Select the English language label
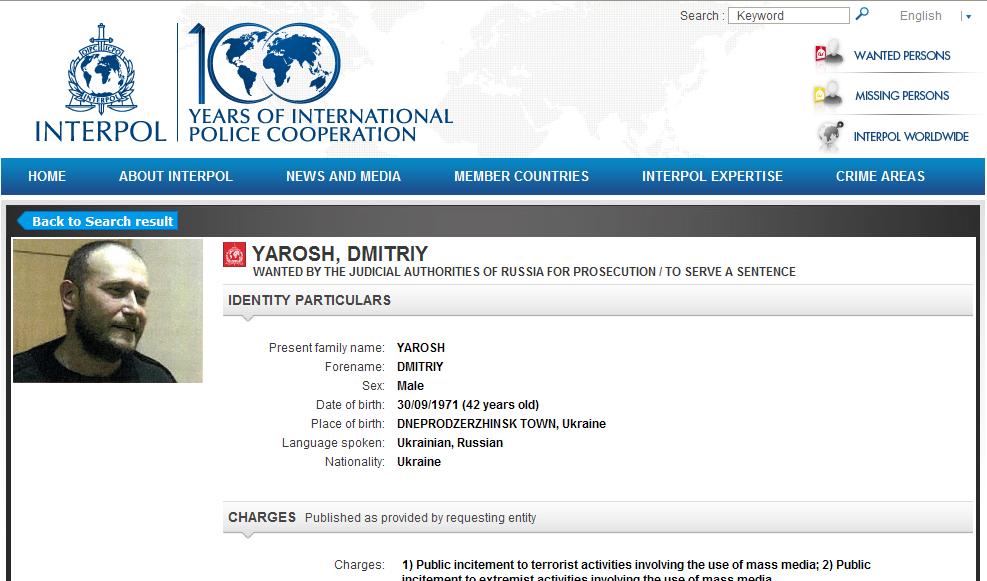Viewport: 987px width, 581px height. point(920,16)
